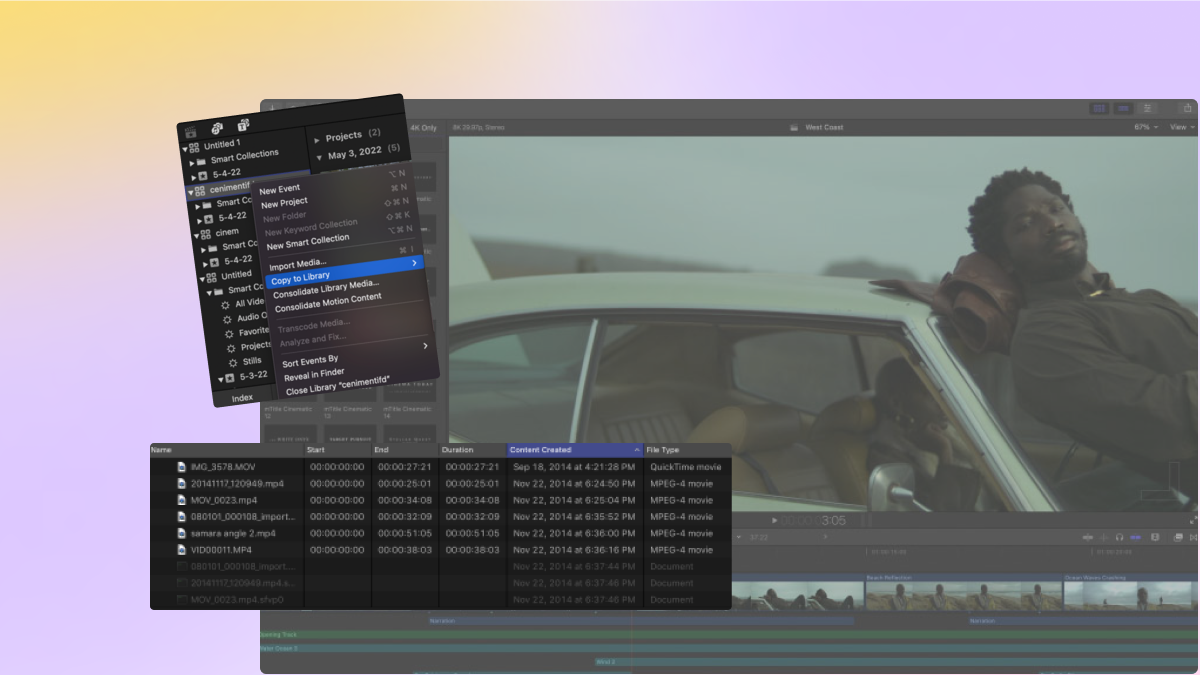Click the QuickTime movie file type cell
The height and width of the screenshot is (675, 1200).
click(x=685, y=467)
